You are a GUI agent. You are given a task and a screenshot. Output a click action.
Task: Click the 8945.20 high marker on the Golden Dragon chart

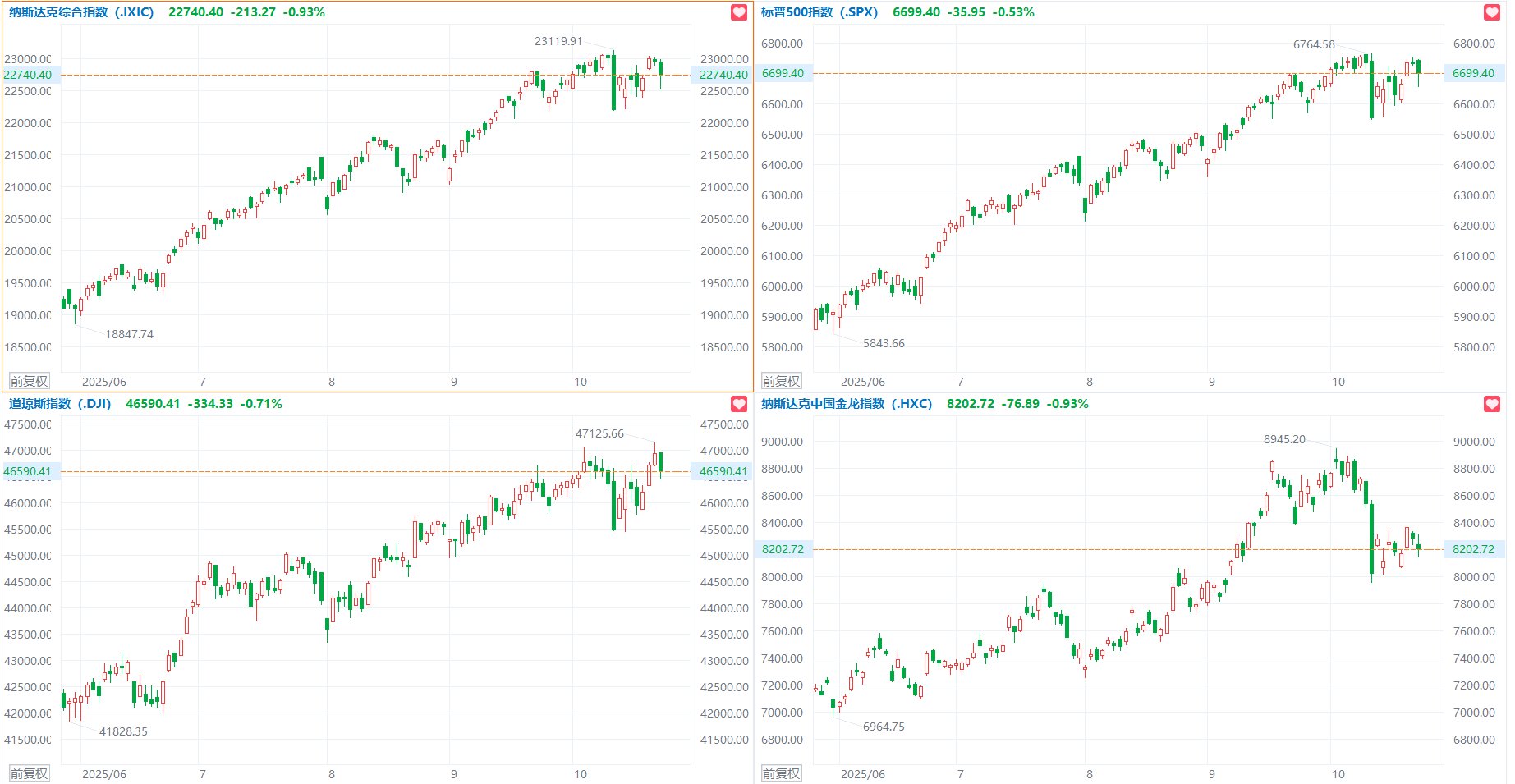click(x=1284, y=439)
